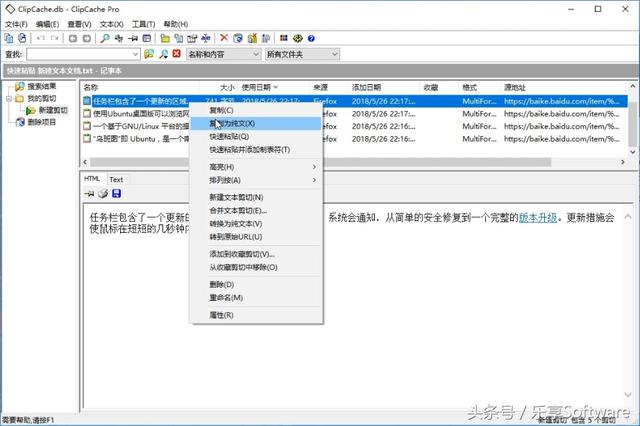
Task: Click inside the 查找 search input field
Action: tap(79, 54)
